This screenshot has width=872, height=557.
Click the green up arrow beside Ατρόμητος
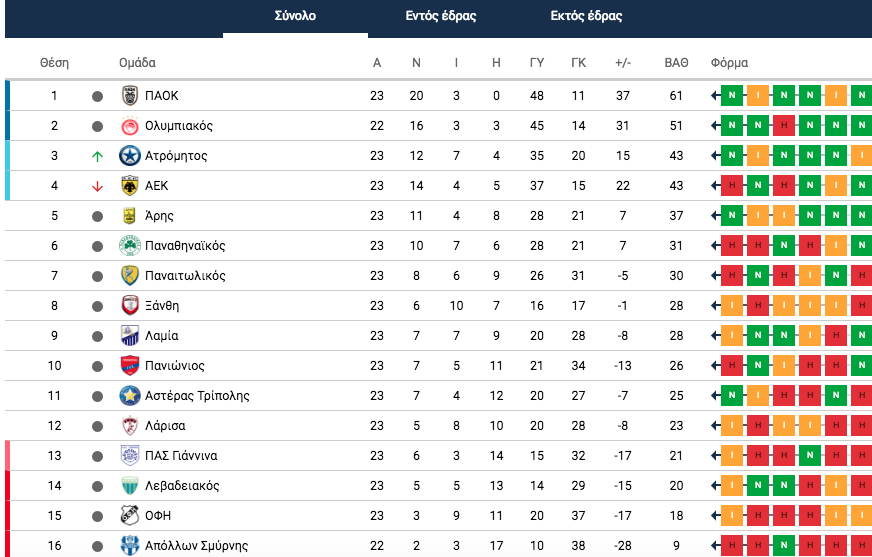pos(97,156)
